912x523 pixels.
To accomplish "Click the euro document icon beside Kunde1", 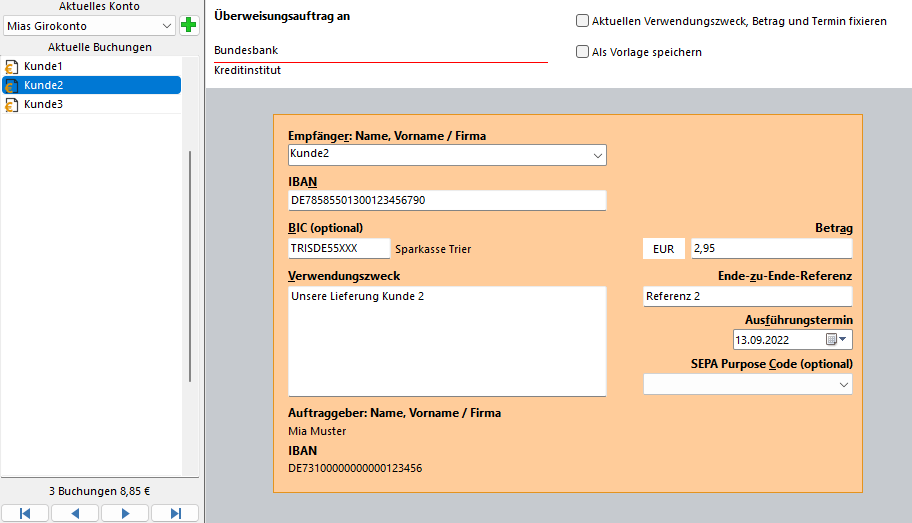I will click(x=11, y=66).
